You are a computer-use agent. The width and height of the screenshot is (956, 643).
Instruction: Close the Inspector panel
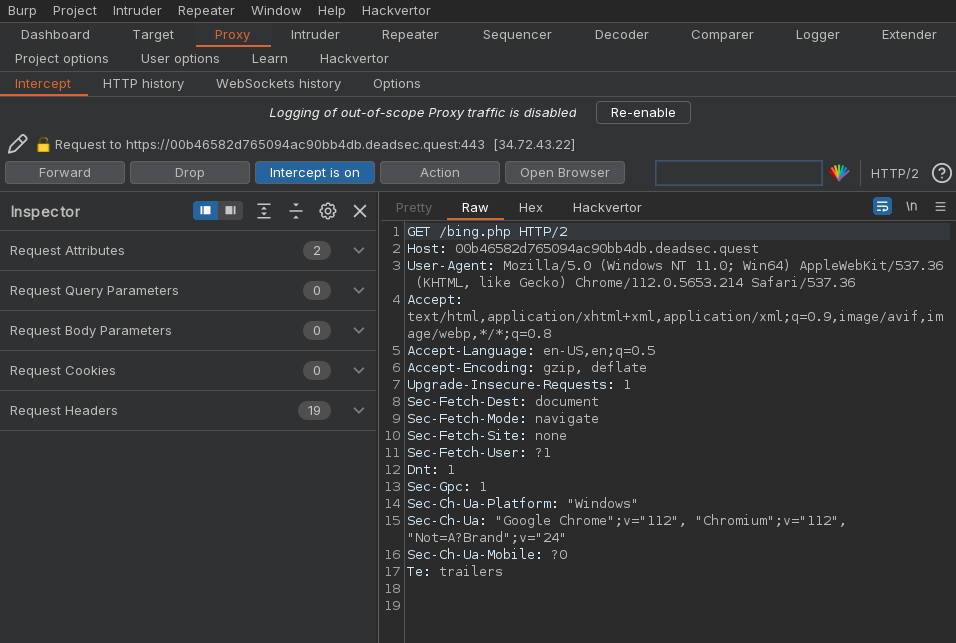click(360, 211)
